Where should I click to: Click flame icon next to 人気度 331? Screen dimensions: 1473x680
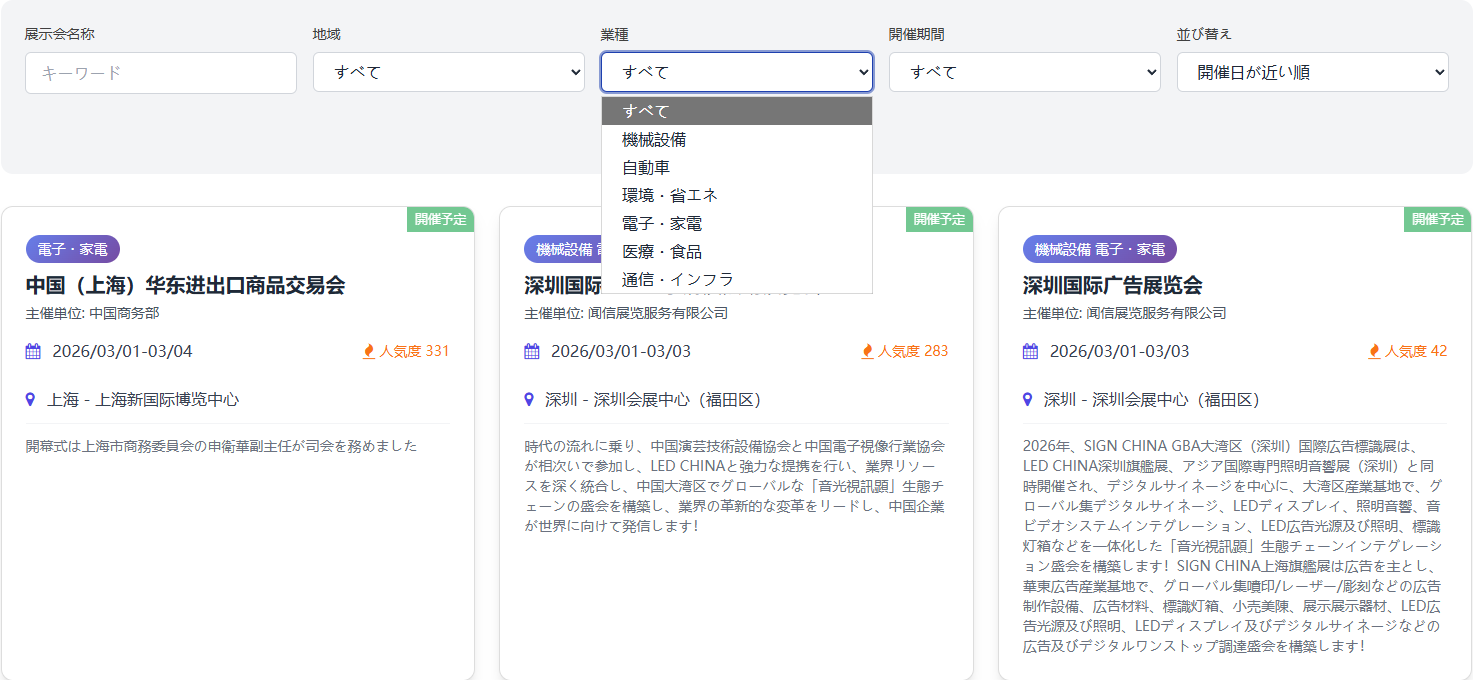[x=369, y=351]
